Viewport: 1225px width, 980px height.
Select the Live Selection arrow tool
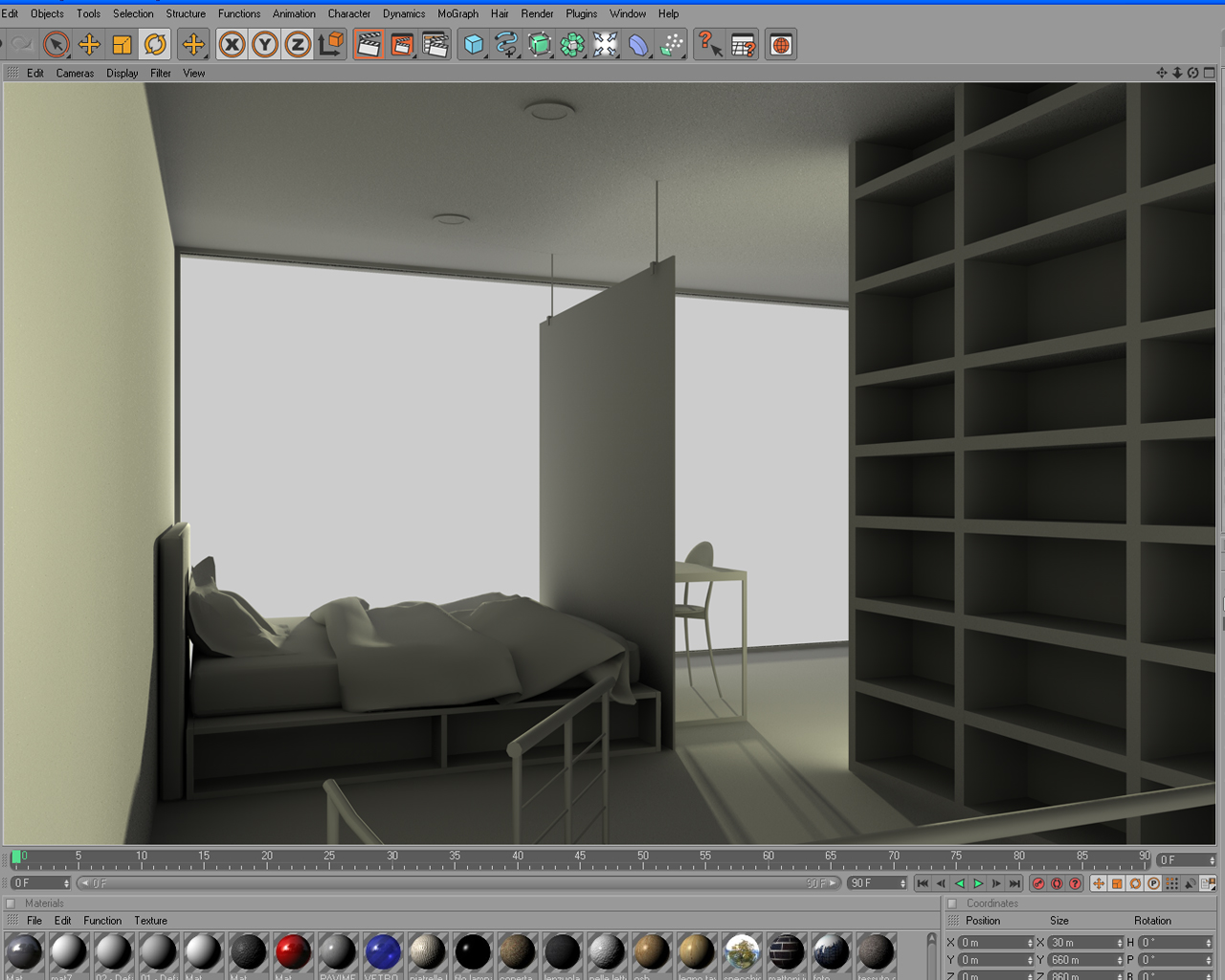tap(56, 44)
